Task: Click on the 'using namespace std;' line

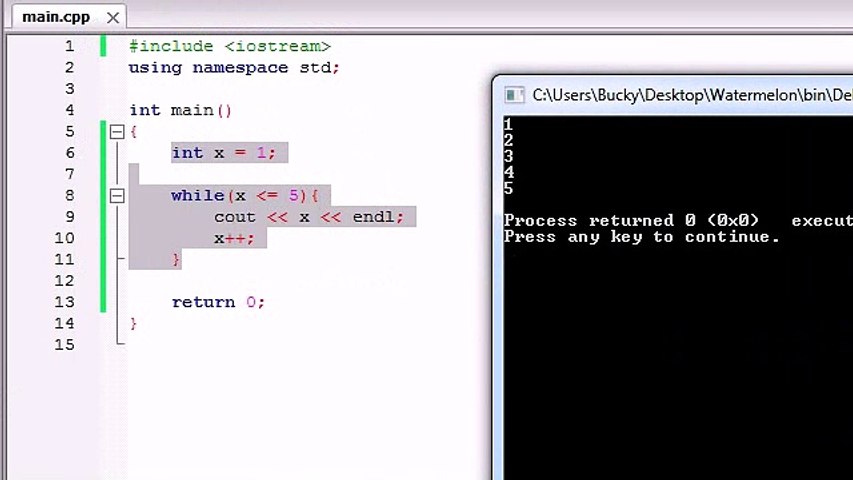Action: click(x=234, y=67)
